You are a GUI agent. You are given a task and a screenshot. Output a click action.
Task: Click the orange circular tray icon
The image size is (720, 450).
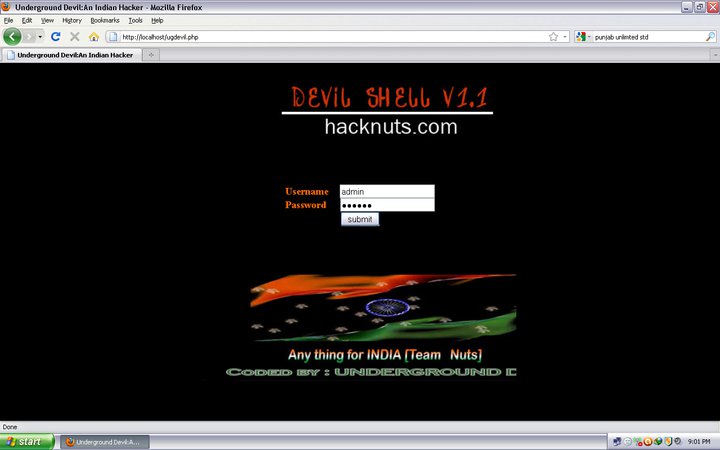648,441
